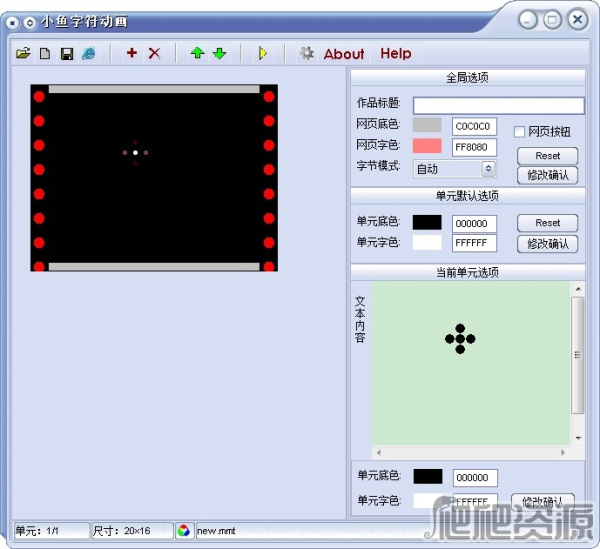The width and height of the screenshot is (600, 549).
Task: Click the 当前单元选项 section header
Action: (468, 272)
